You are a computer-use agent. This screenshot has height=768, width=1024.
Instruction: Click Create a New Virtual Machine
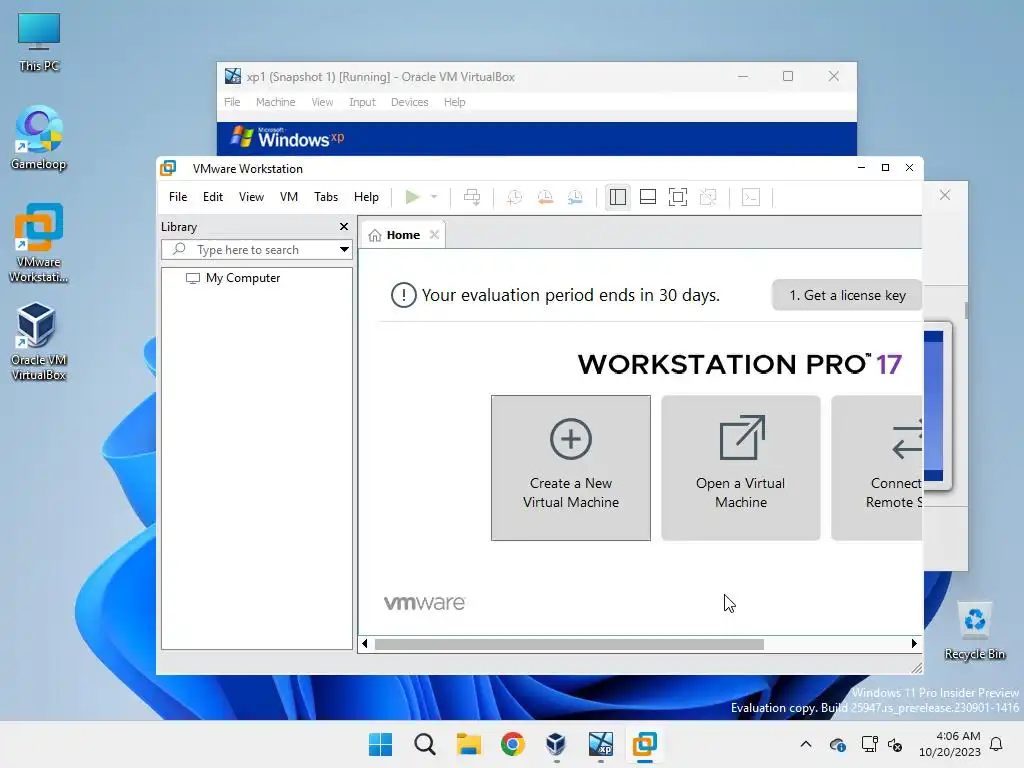click(571, 468)
